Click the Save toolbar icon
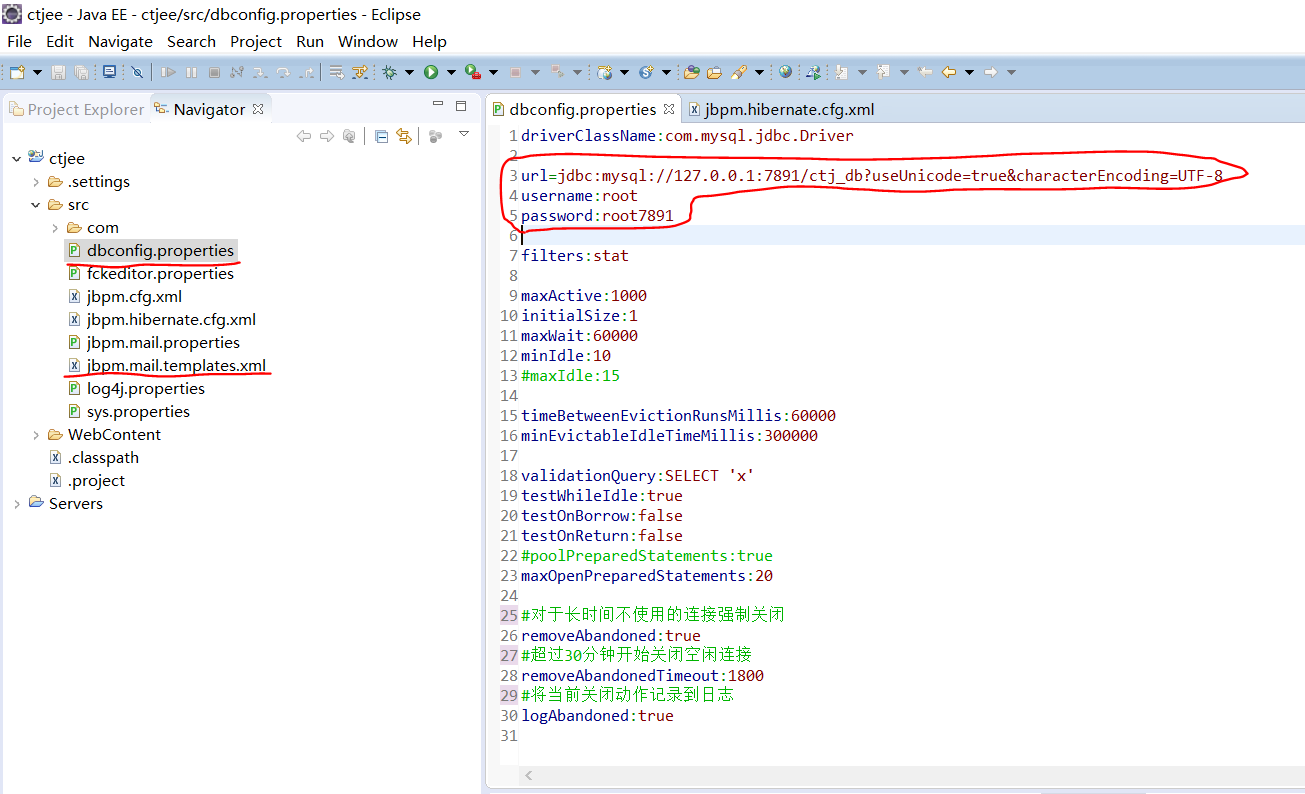Viewport: 1305px width, 794px height. point(58,72)
